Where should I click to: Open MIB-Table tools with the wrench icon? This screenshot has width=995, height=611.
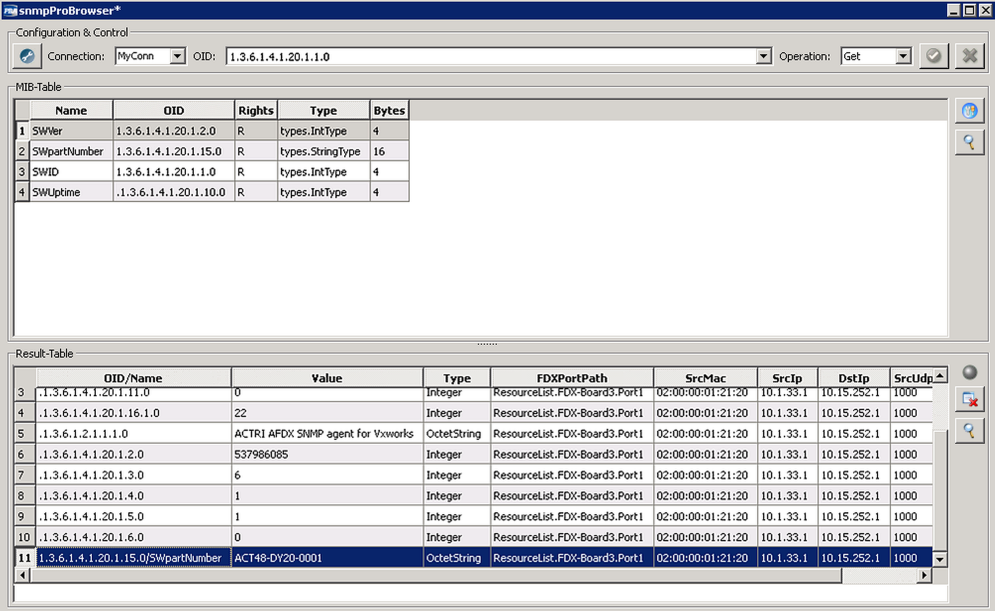click(968, 110)
